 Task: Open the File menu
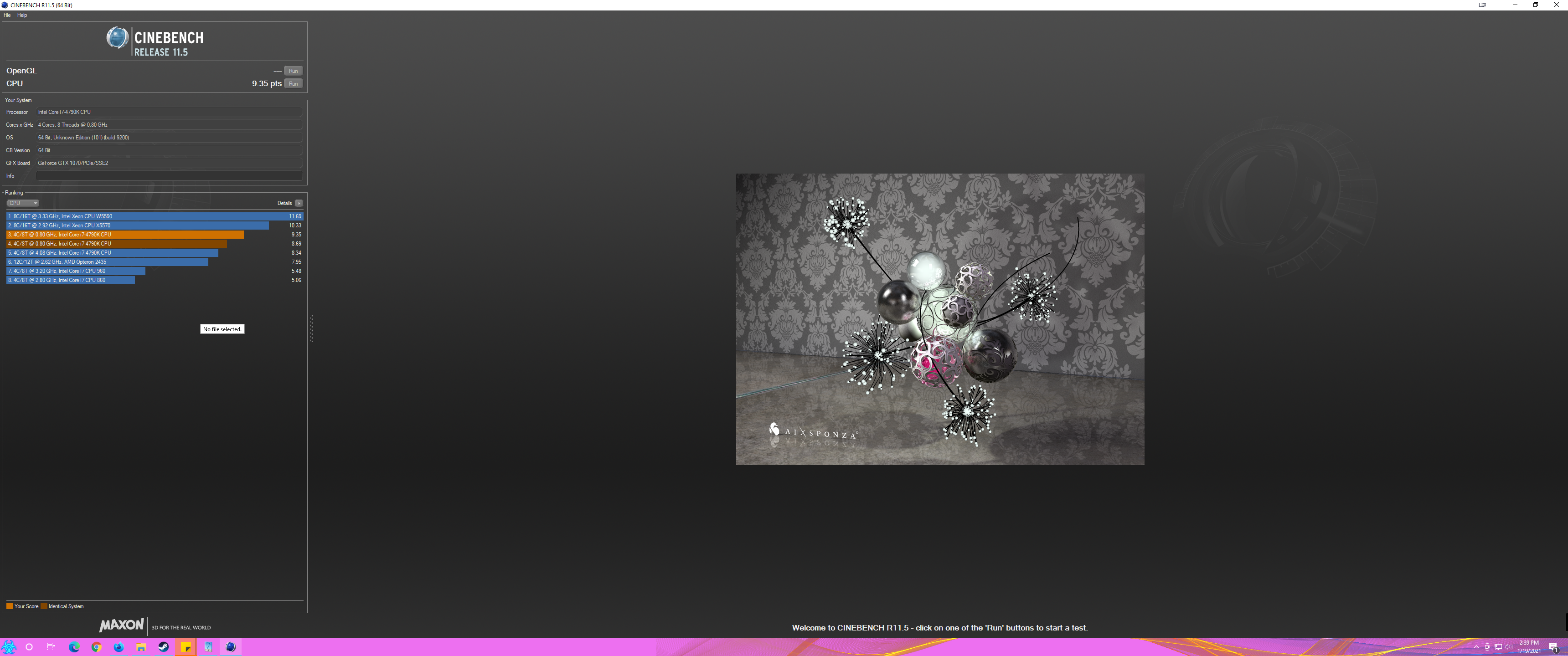(x=7, y=15)
